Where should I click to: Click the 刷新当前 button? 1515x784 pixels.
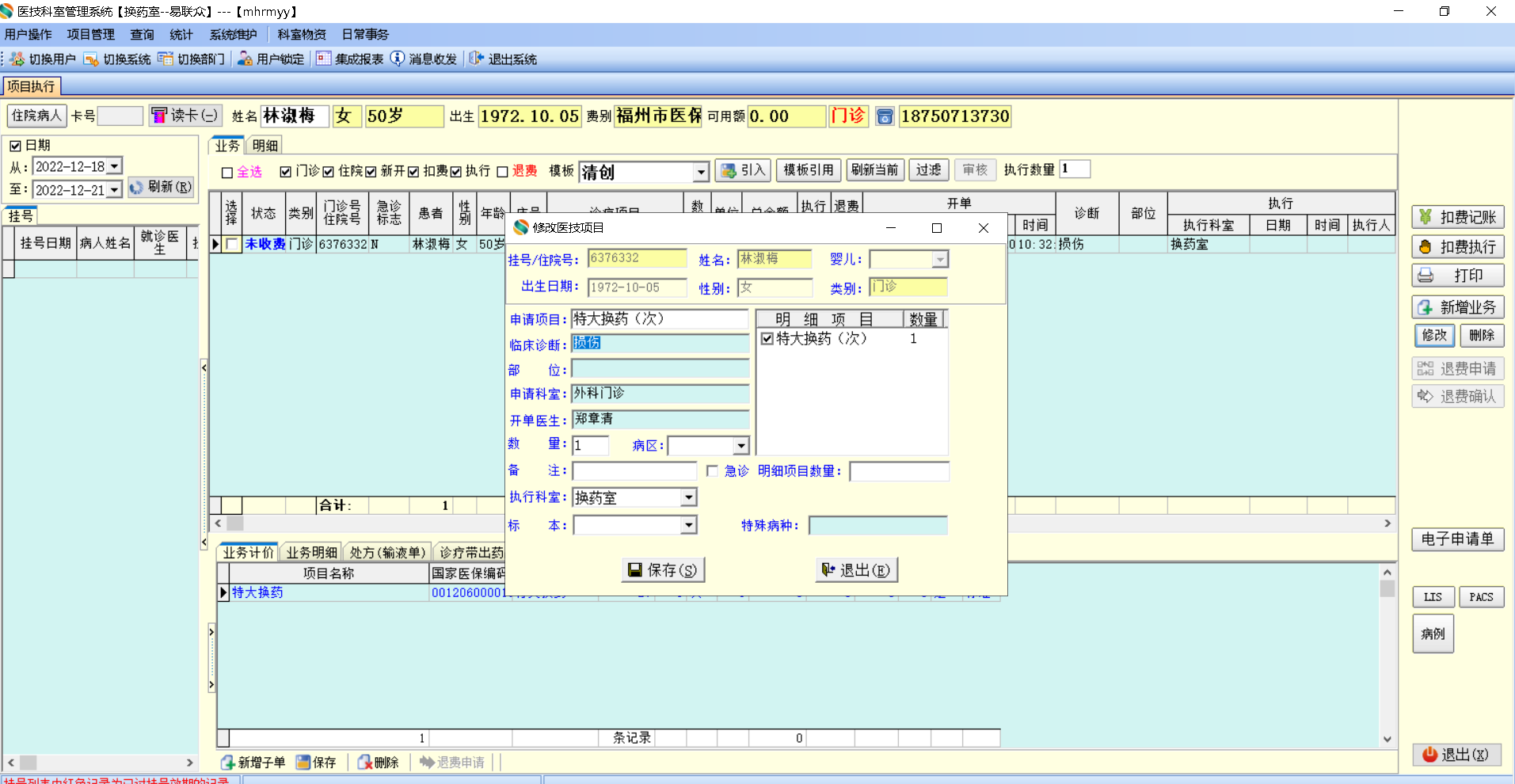(875, 170)
